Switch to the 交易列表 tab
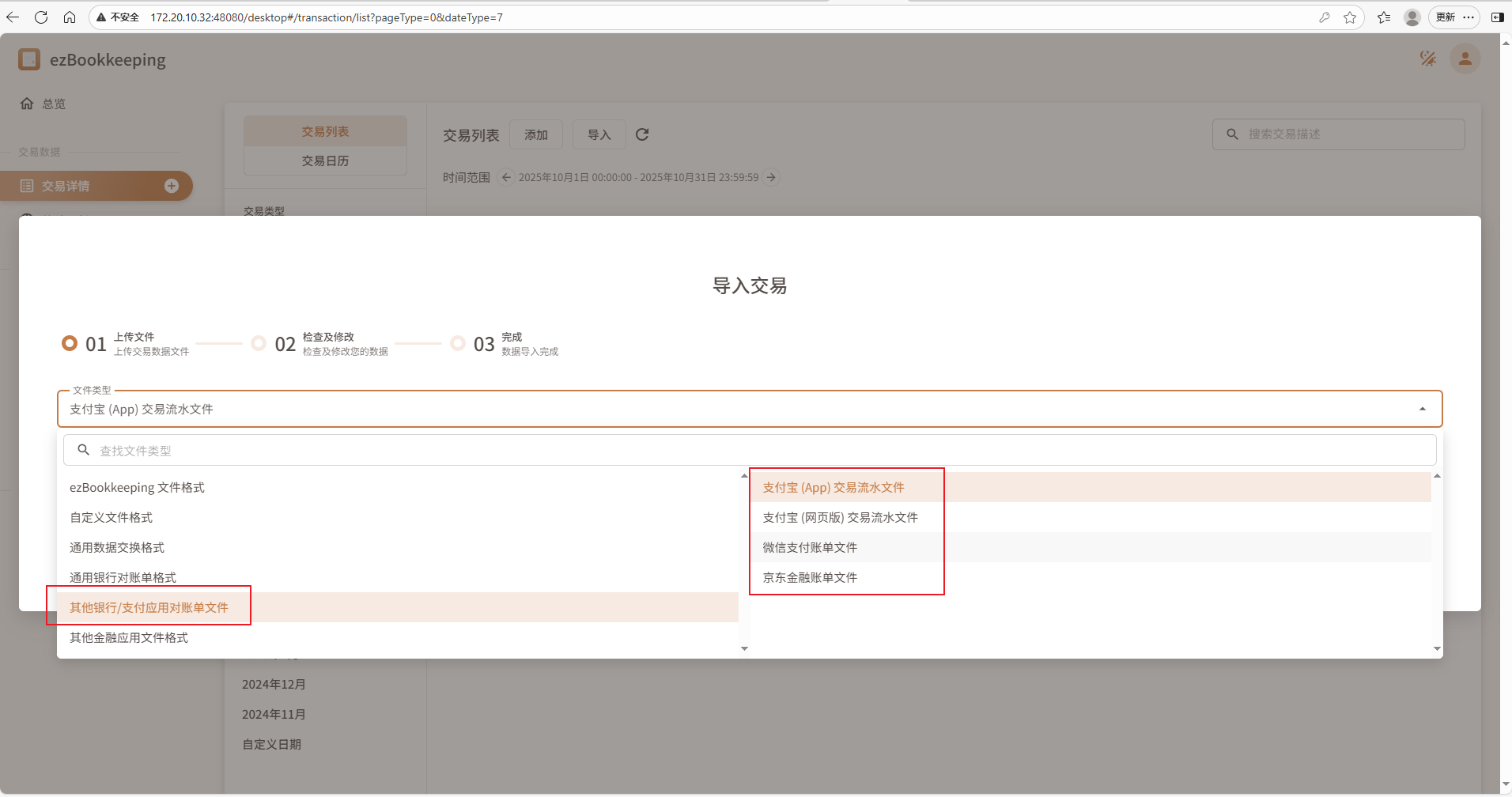 (324, 130)
